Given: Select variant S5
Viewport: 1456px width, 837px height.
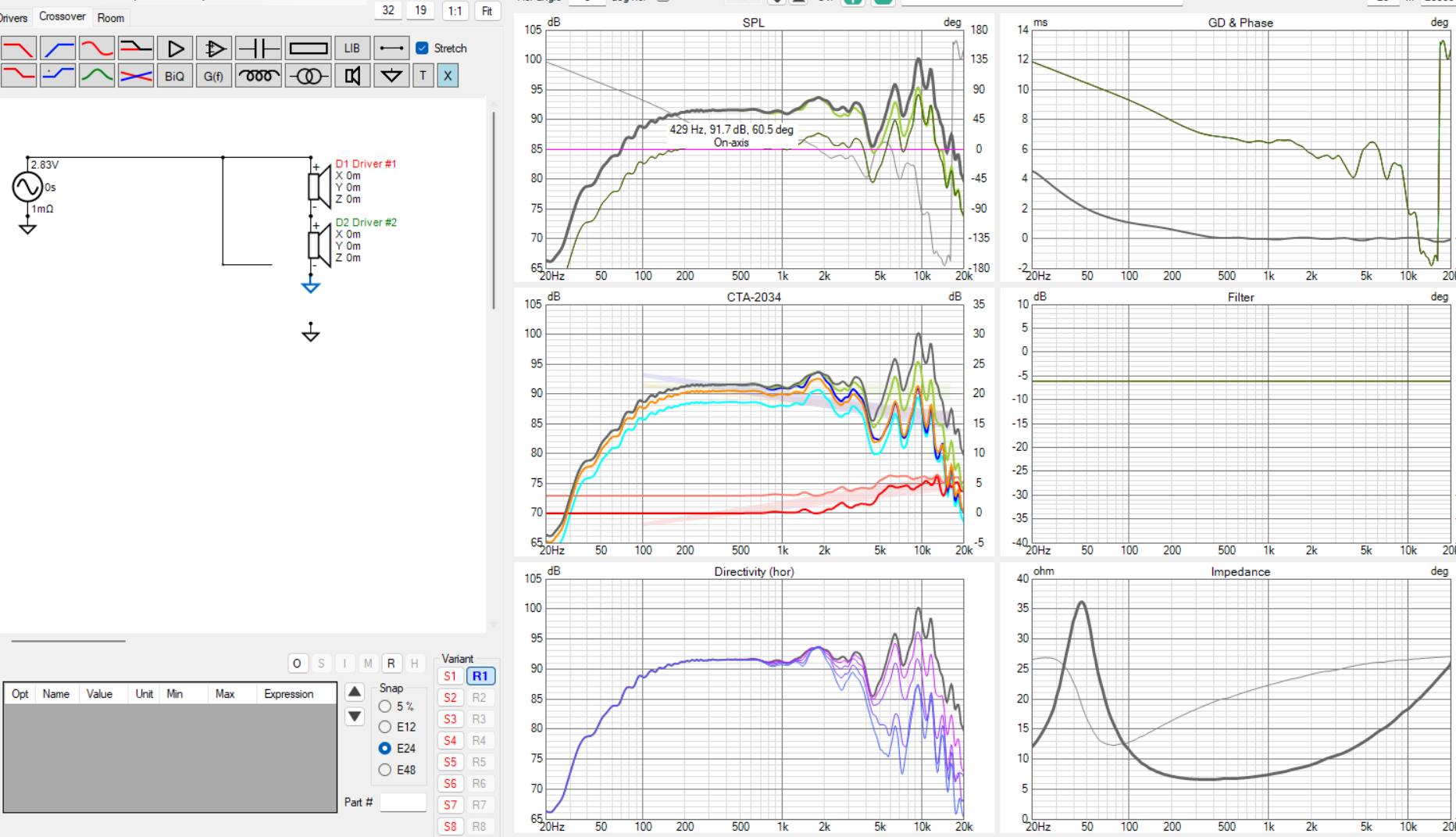Looking at the screenshot, I should click(450, 762).
